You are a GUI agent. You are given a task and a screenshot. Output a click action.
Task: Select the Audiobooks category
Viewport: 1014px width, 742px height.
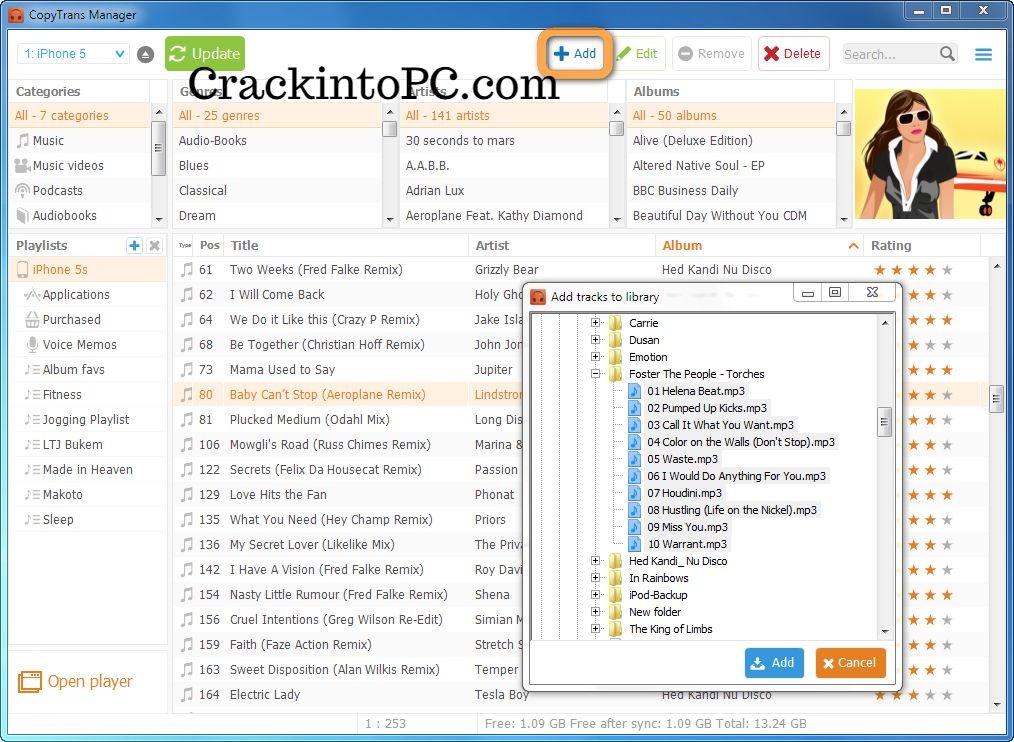[x=81, y=215]
